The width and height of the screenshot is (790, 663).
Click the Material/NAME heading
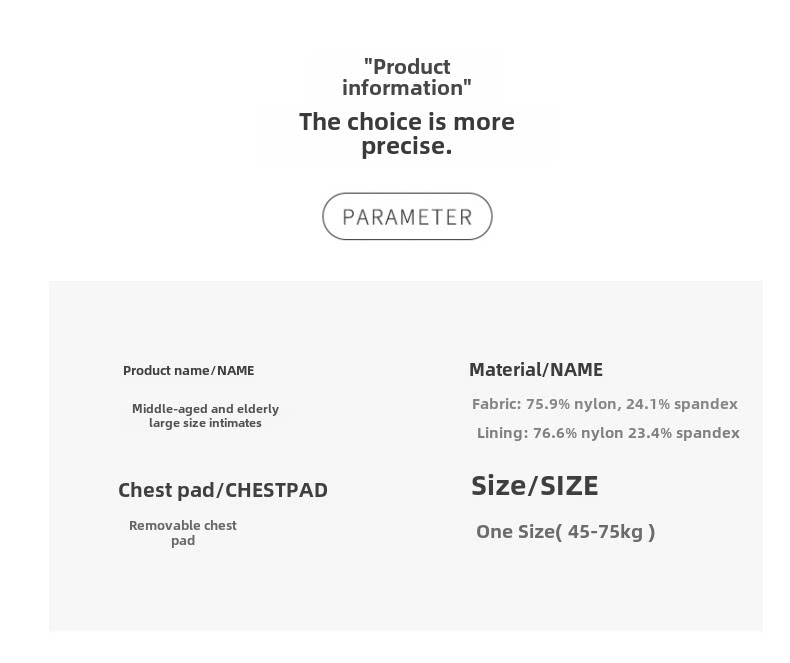point(536,370)
